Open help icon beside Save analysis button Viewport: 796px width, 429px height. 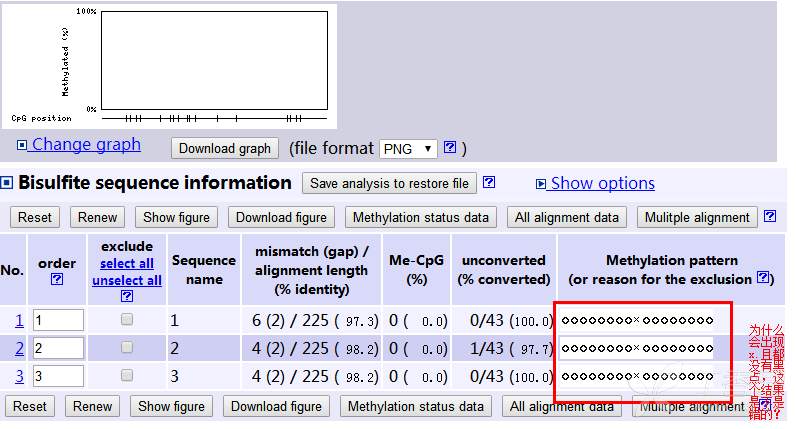click(489, 182)
